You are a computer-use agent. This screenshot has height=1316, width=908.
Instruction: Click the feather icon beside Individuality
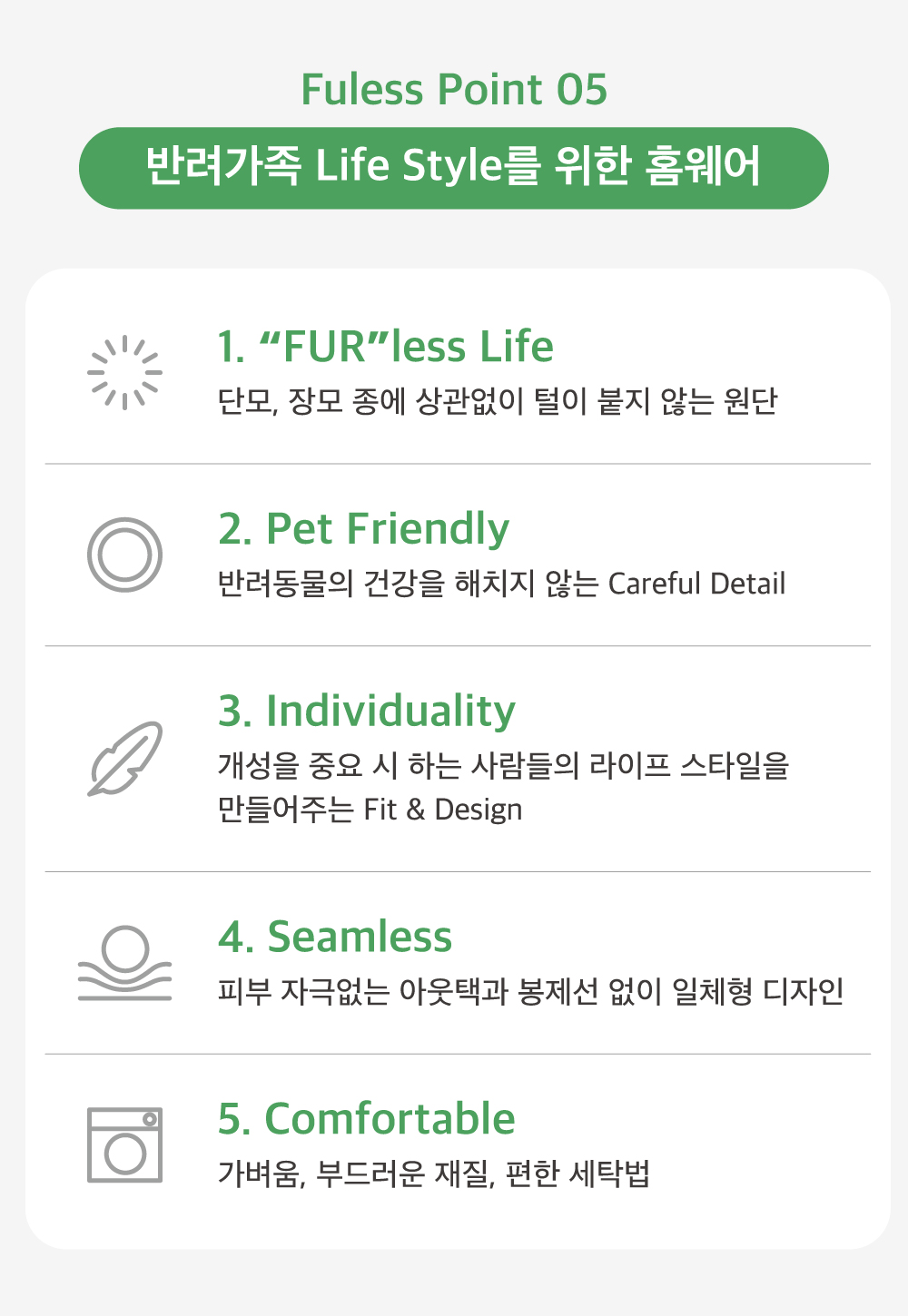(125, 759)
